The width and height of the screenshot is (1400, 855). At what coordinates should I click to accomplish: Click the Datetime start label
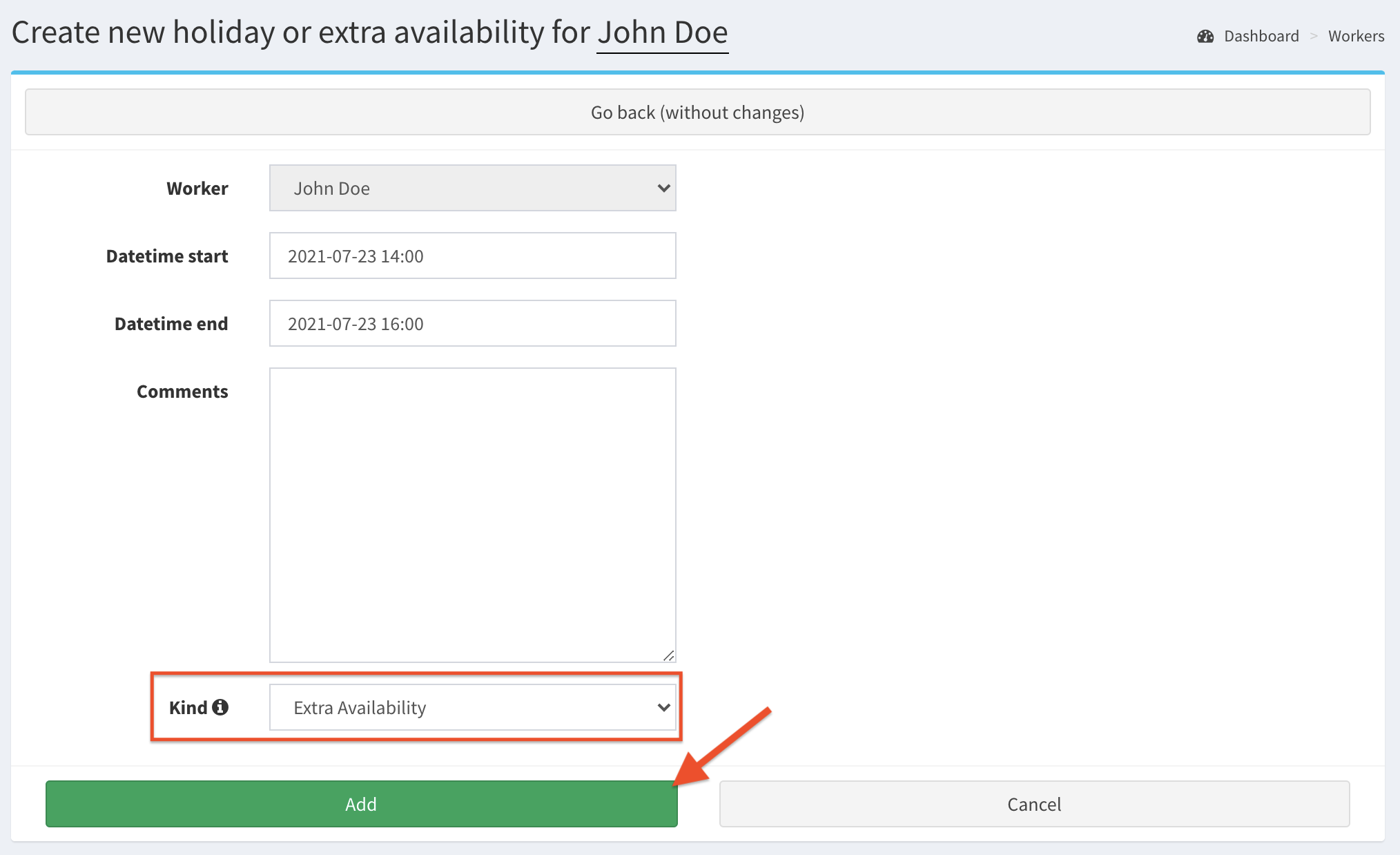pos(166,256)
